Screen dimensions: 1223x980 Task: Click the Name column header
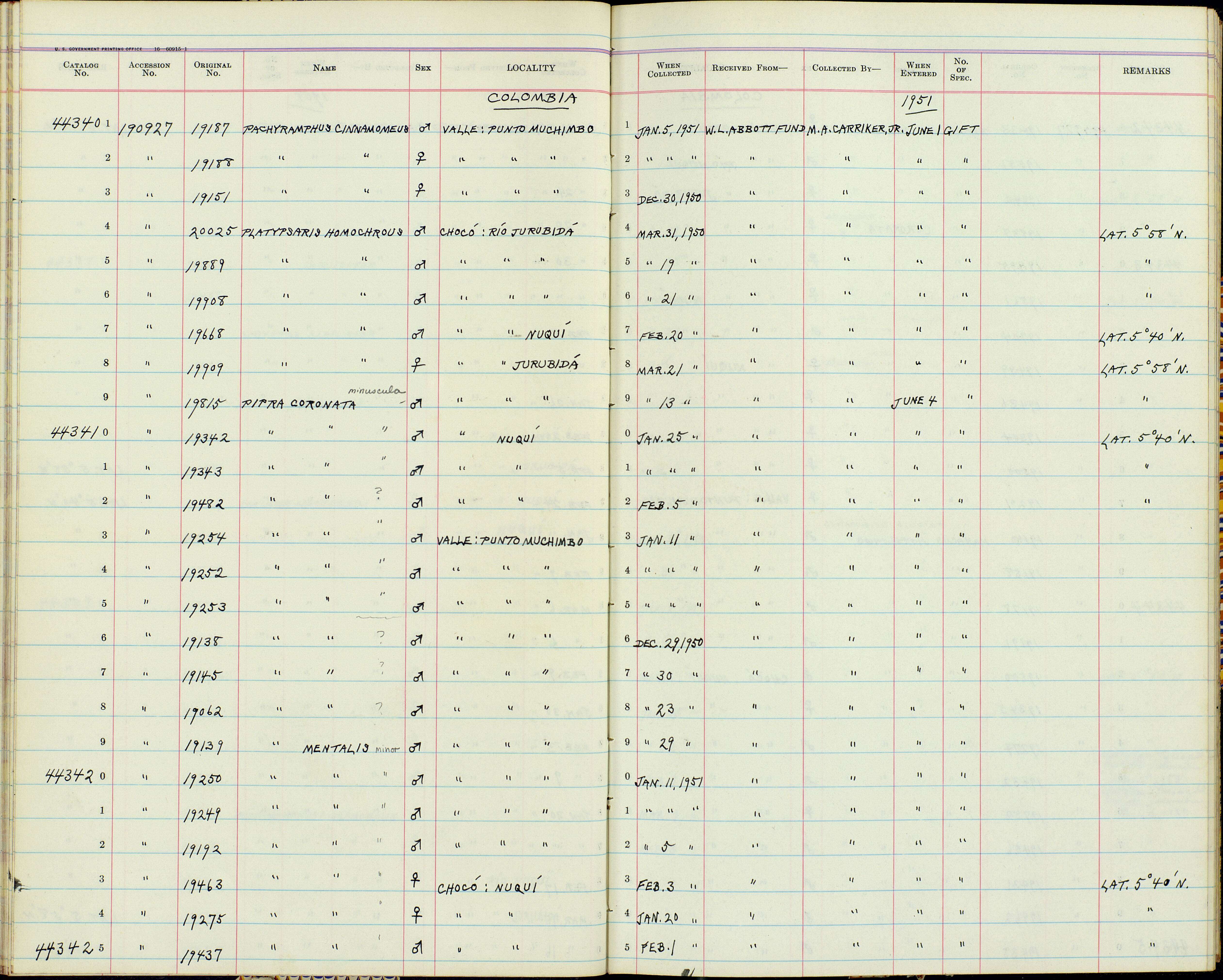pyautogui.click(x=324, y=68)
